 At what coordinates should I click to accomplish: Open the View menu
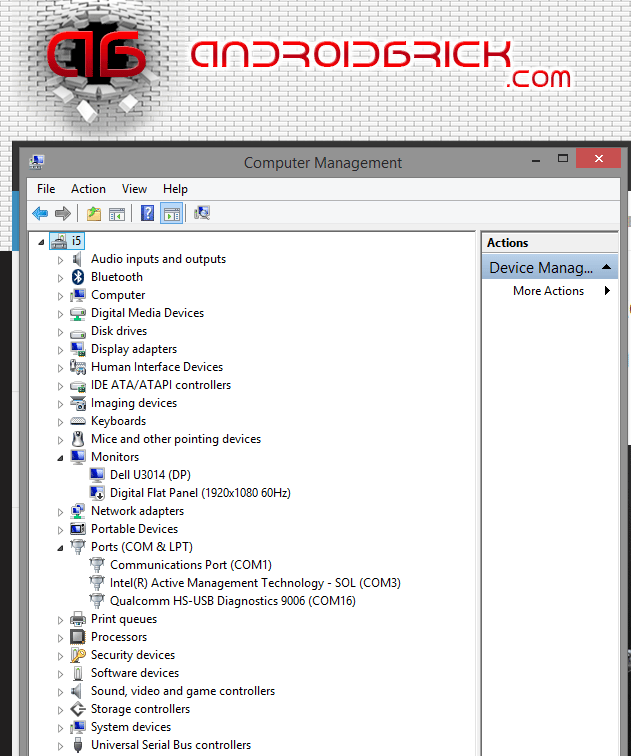(x=134, y=189)
